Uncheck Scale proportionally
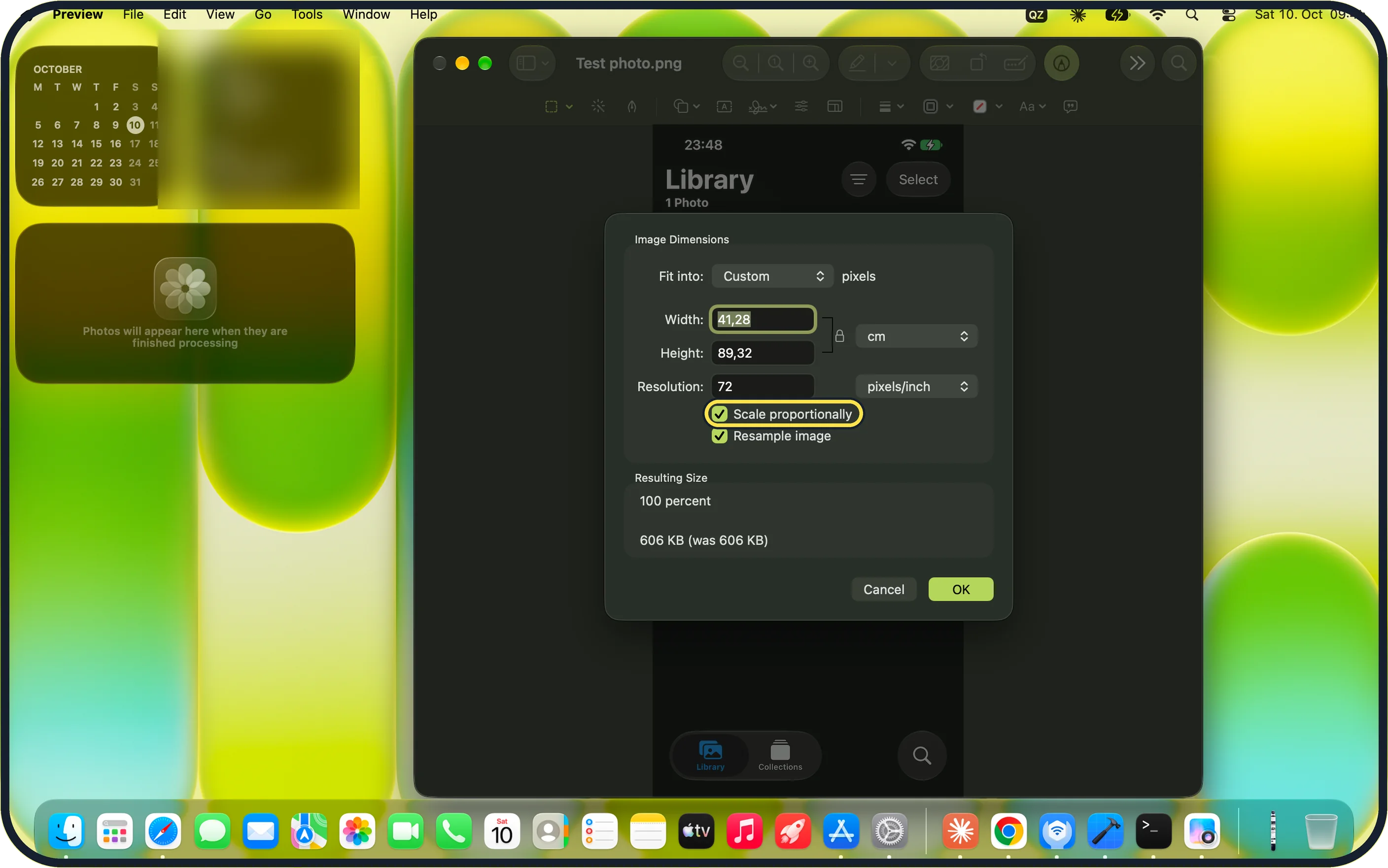Screen dimensions: 1388x868 (x=720, y=414)
